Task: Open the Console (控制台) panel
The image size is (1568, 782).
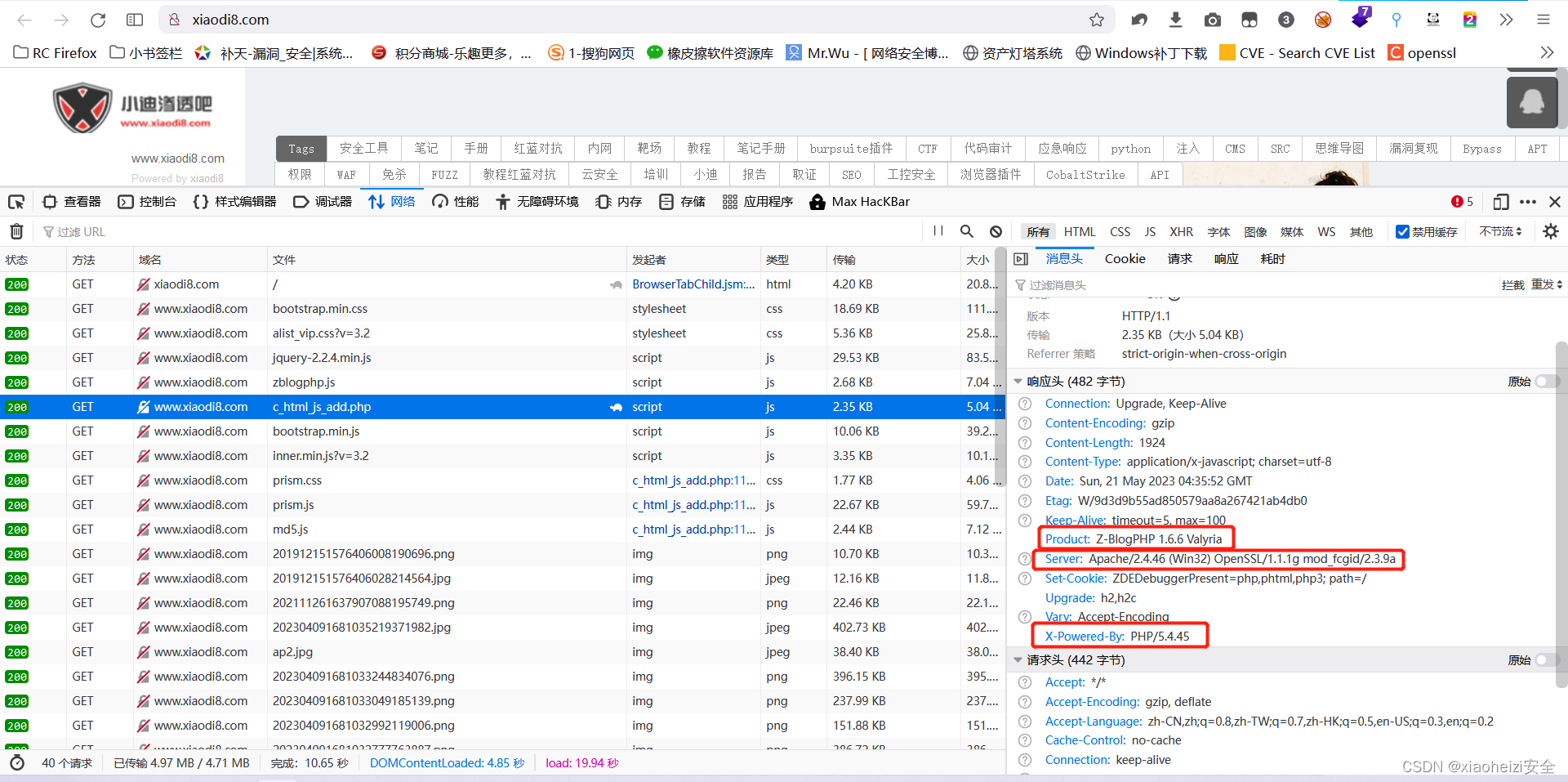Action: point(147,202)
